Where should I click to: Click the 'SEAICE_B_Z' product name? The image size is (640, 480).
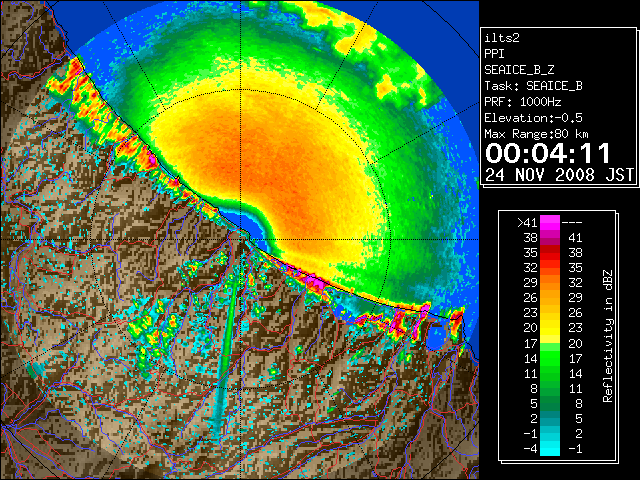[519, 70]
